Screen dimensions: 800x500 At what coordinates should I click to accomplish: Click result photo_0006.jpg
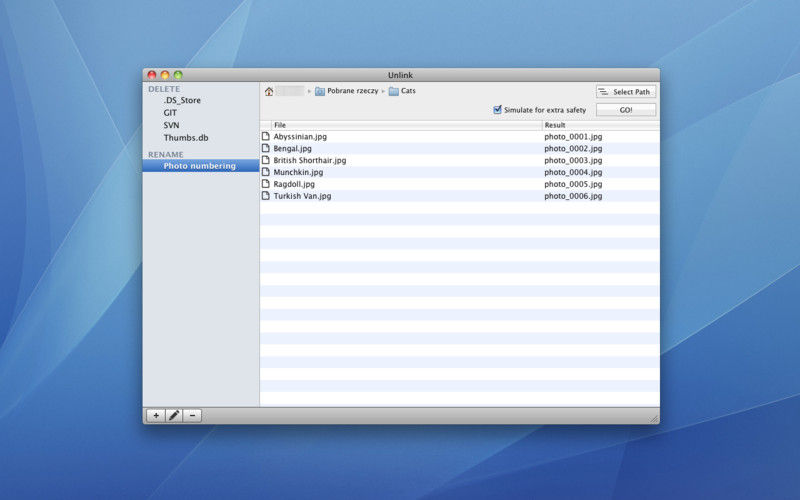[573, 196]
